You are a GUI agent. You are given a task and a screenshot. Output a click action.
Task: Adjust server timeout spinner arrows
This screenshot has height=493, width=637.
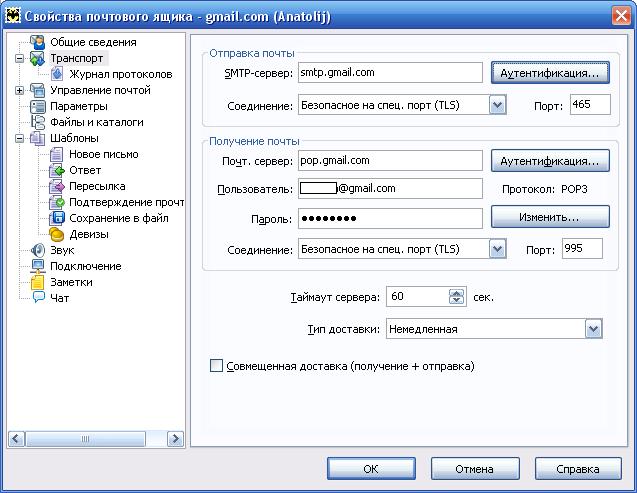click(457, 296)
